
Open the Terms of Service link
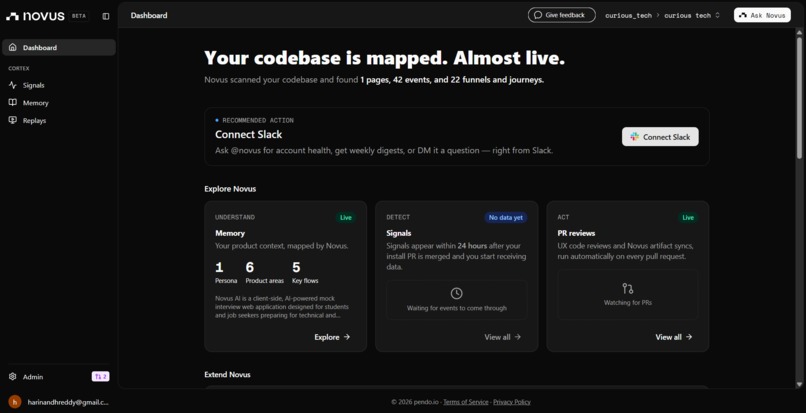pyautogui.click(x=465, y=402)
